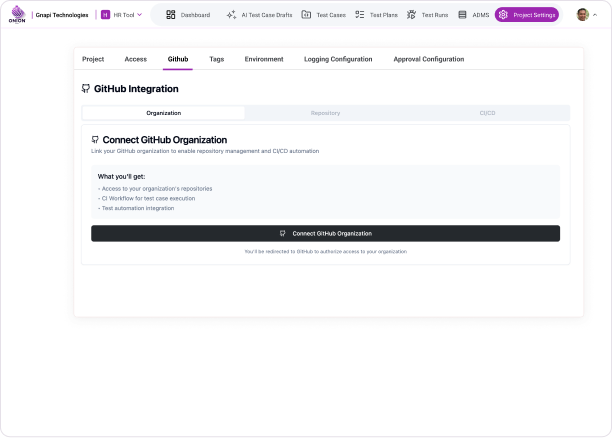The height and width of the screenshot is (438, 612).
Task: Open the Environment tab
Action: tap(264, 59)
